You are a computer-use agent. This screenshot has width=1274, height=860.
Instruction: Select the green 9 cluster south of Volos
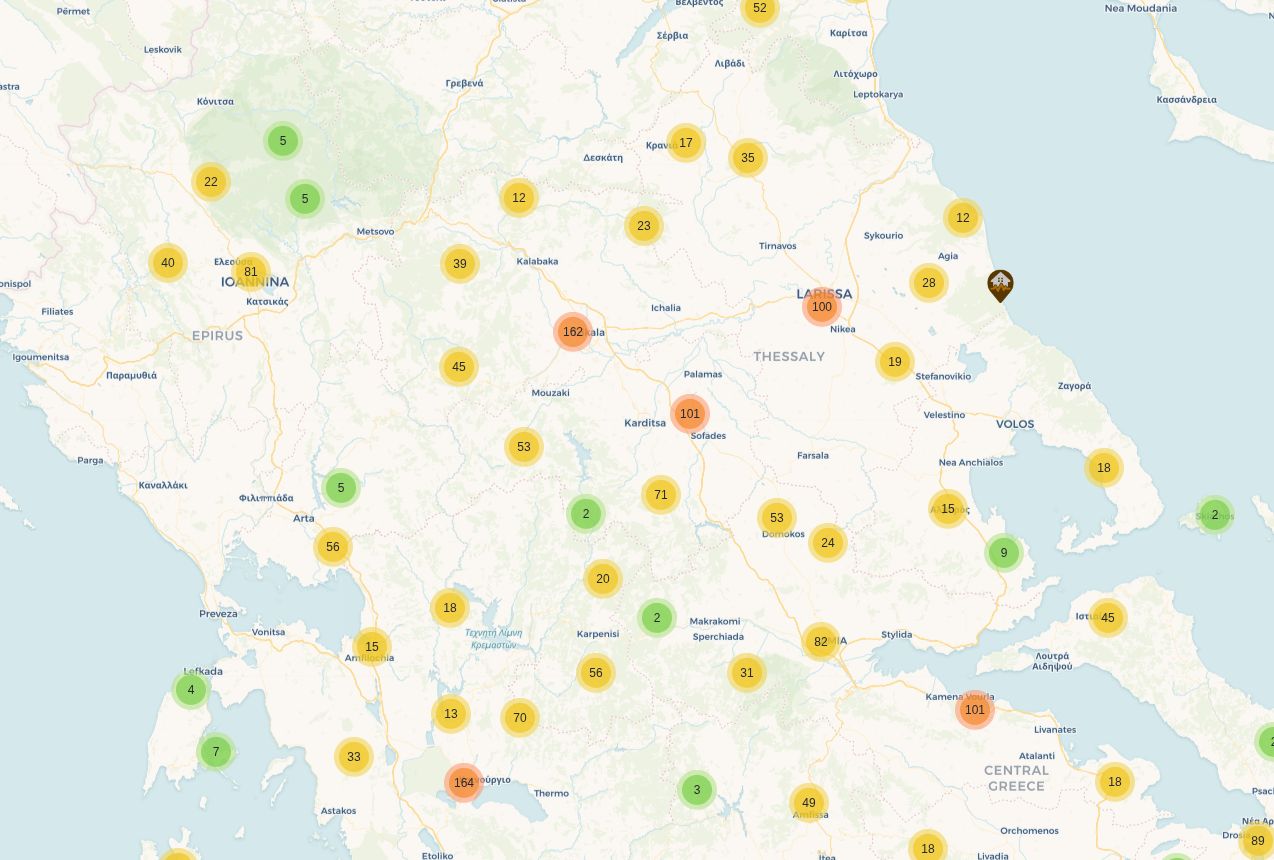(x=1003, y=552)
